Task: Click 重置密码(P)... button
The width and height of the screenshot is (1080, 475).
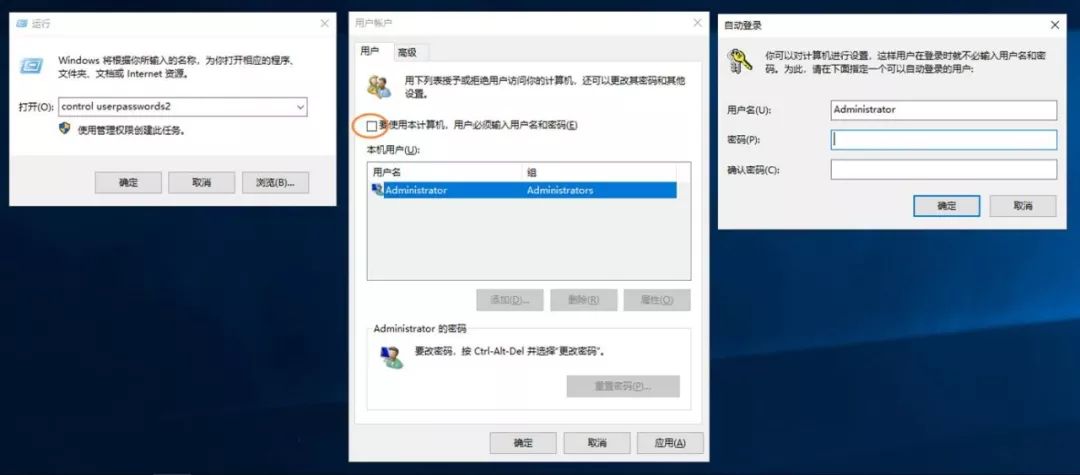Action: (623, 386)
